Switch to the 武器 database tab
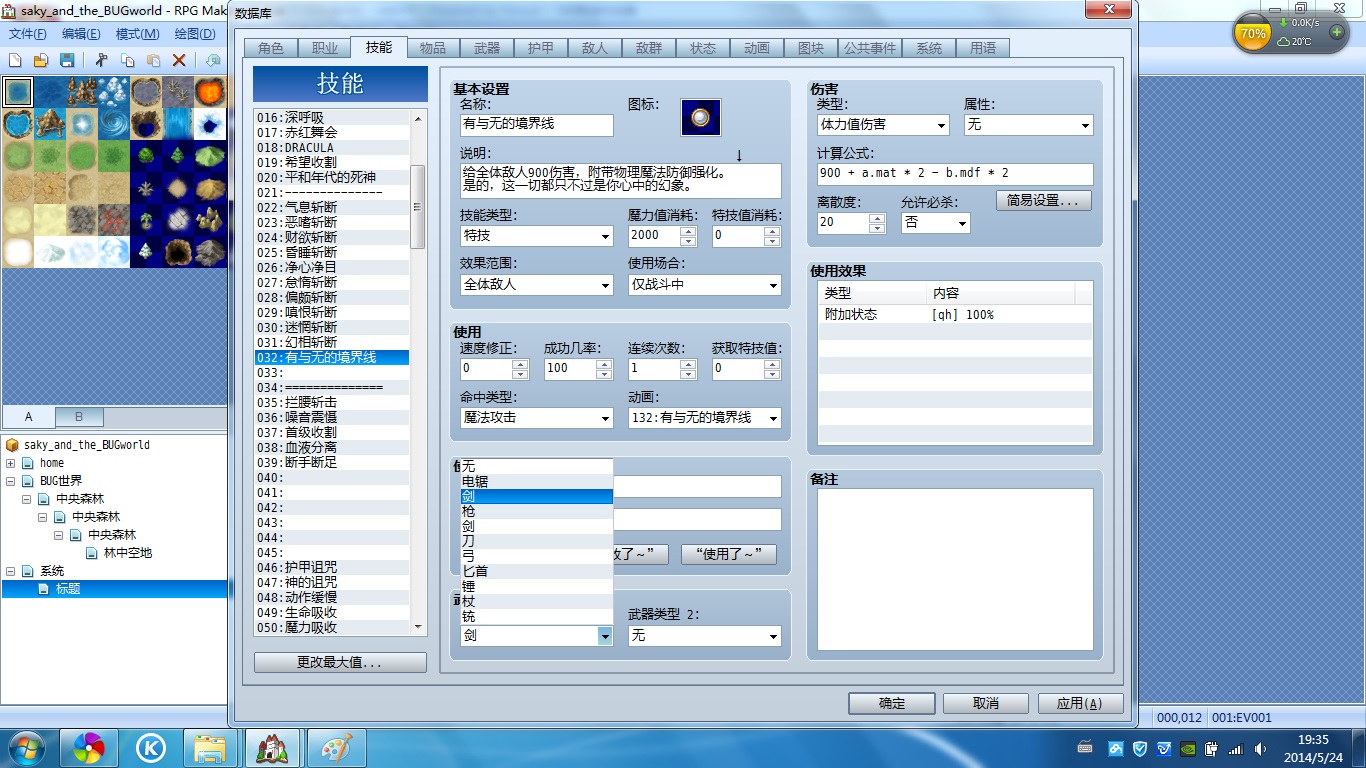The height and width of the screenshot is (768, 1366). [x=487, y=48]
